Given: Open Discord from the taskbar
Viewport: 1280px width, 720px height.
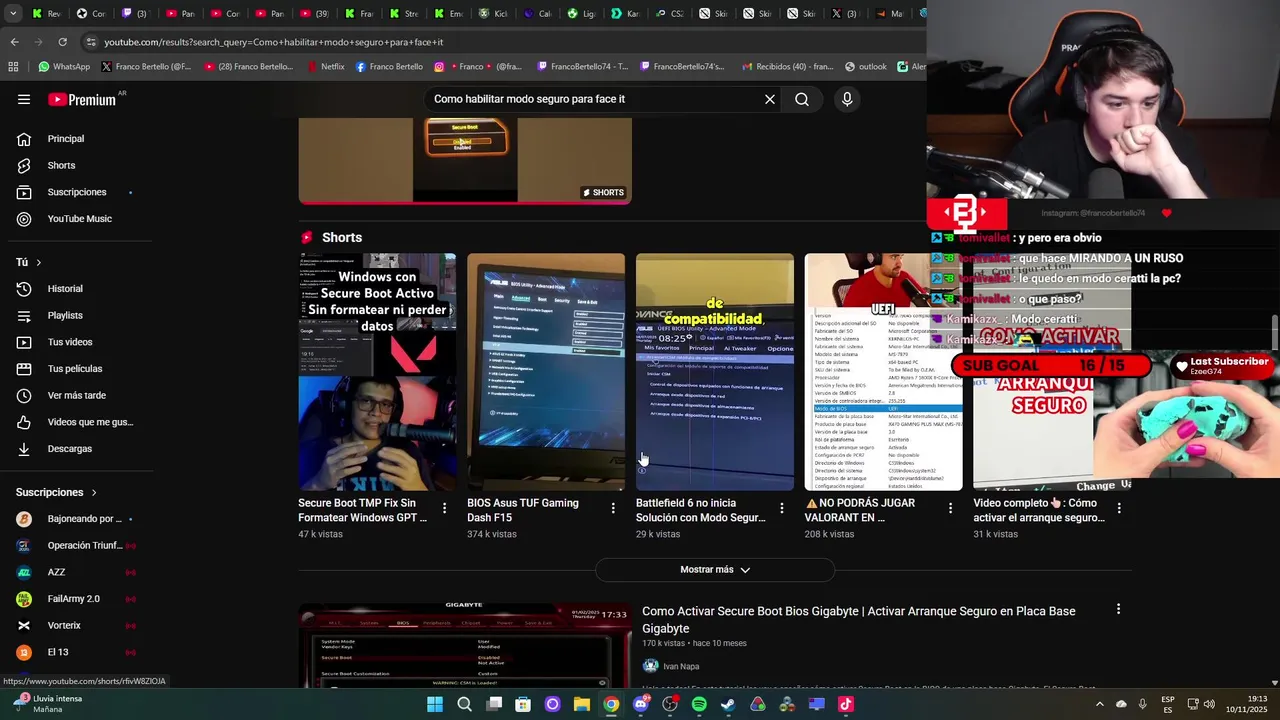Looking at the screenshot, I should (x=641, y=704).
